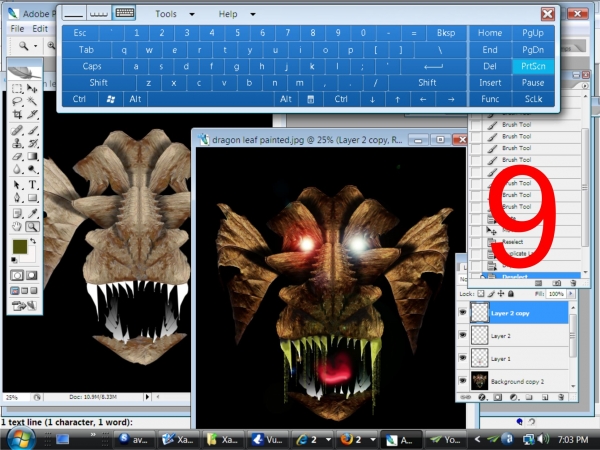Image resolution: width=600 pixels, height=450 pixels.
Task: Hide Layer 1 with eye icon
Action: (462, 358)
